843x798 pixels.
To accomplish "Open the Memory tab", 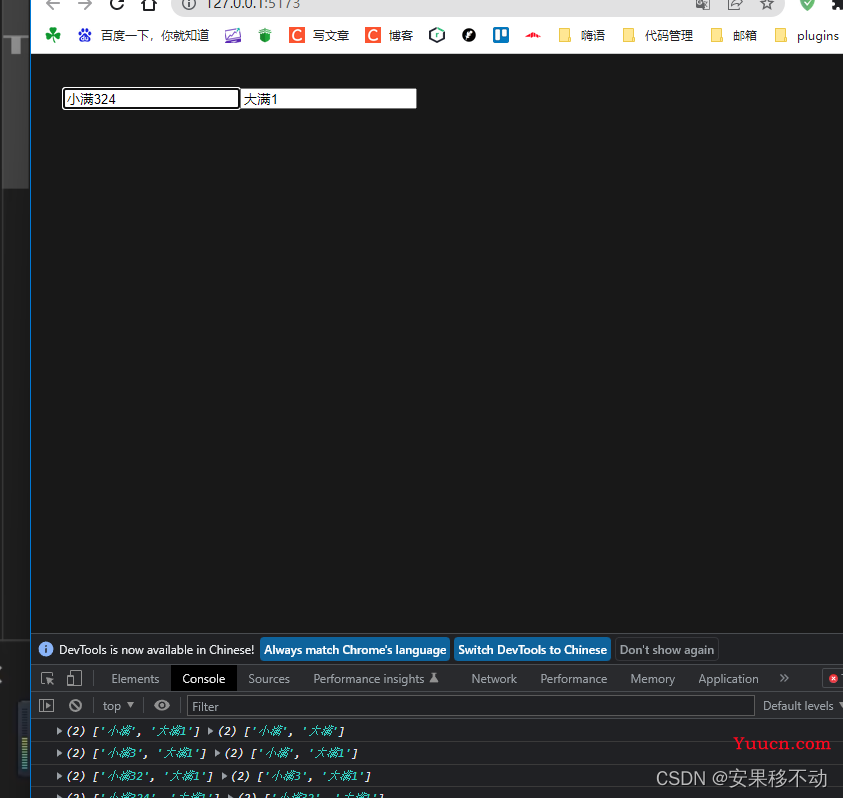I will 653,679.
